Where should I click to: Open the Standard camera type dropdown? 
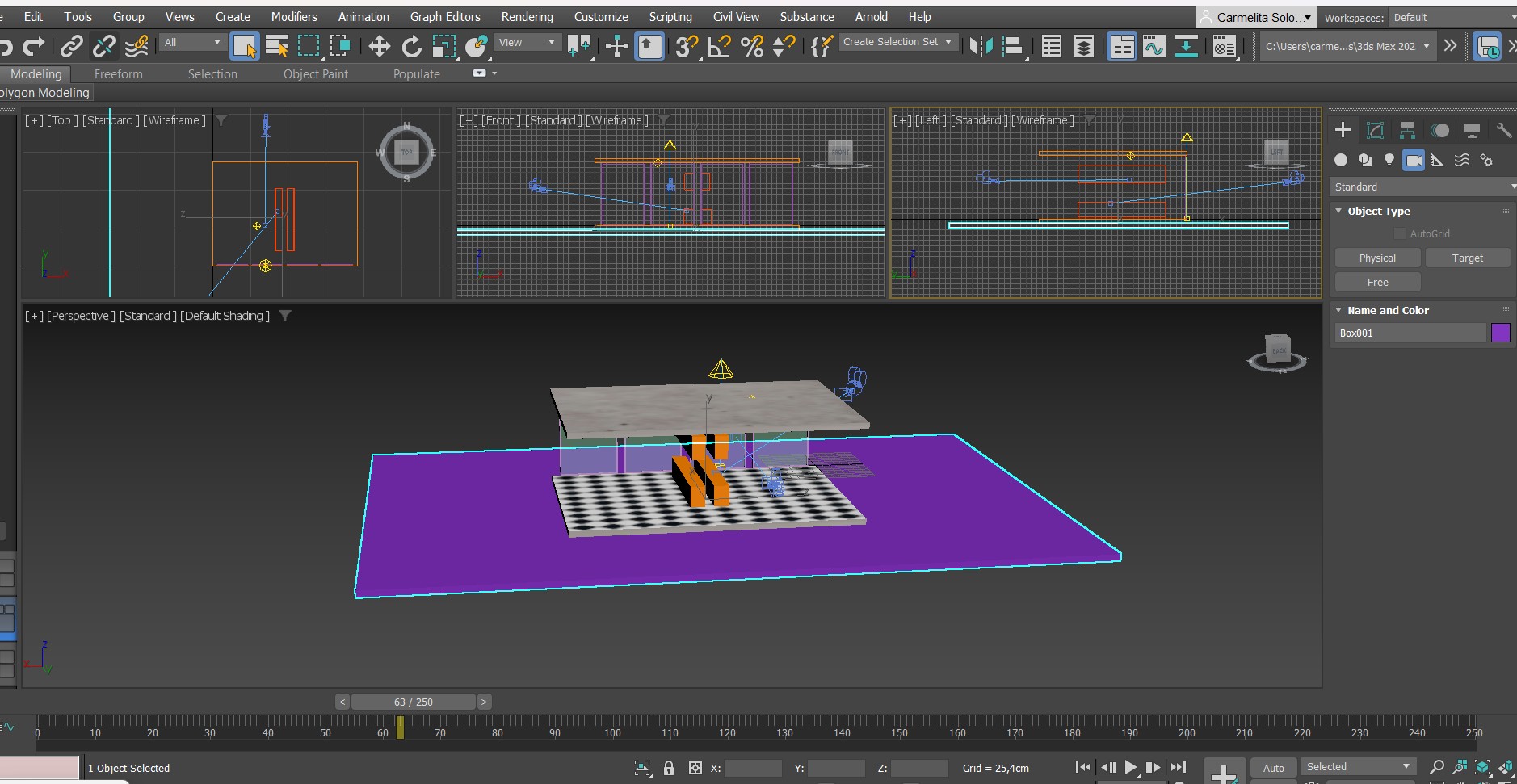tap(1422, 187)
